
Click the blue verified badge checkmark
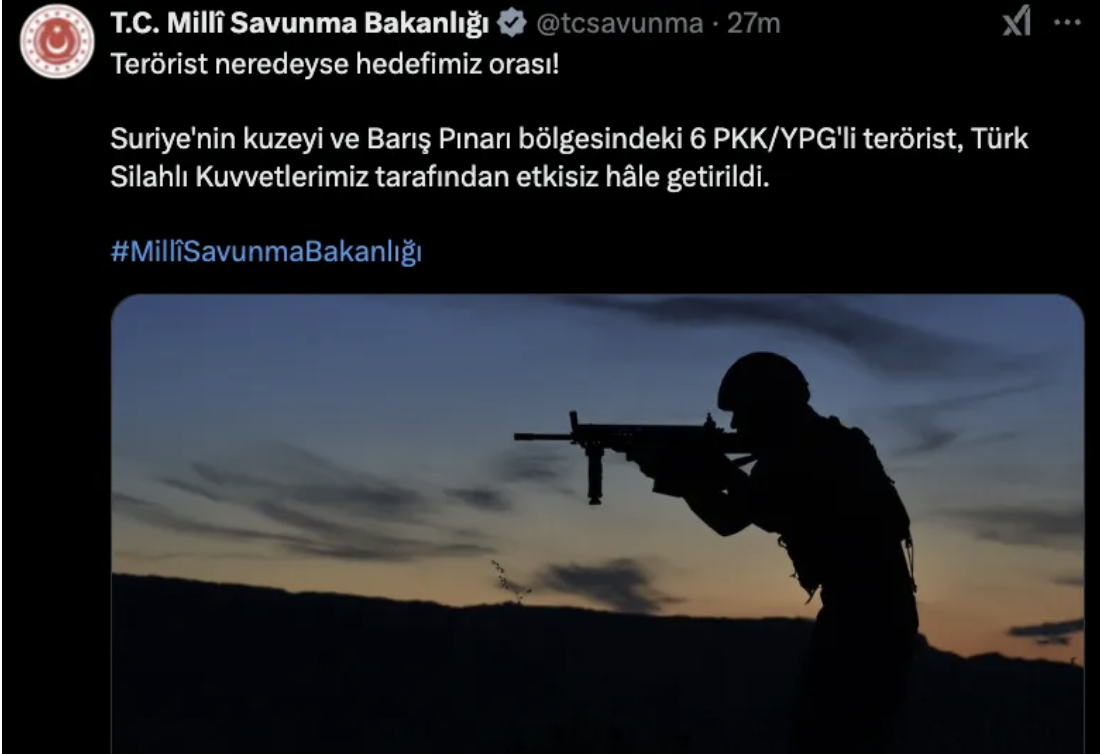point(511,23)
